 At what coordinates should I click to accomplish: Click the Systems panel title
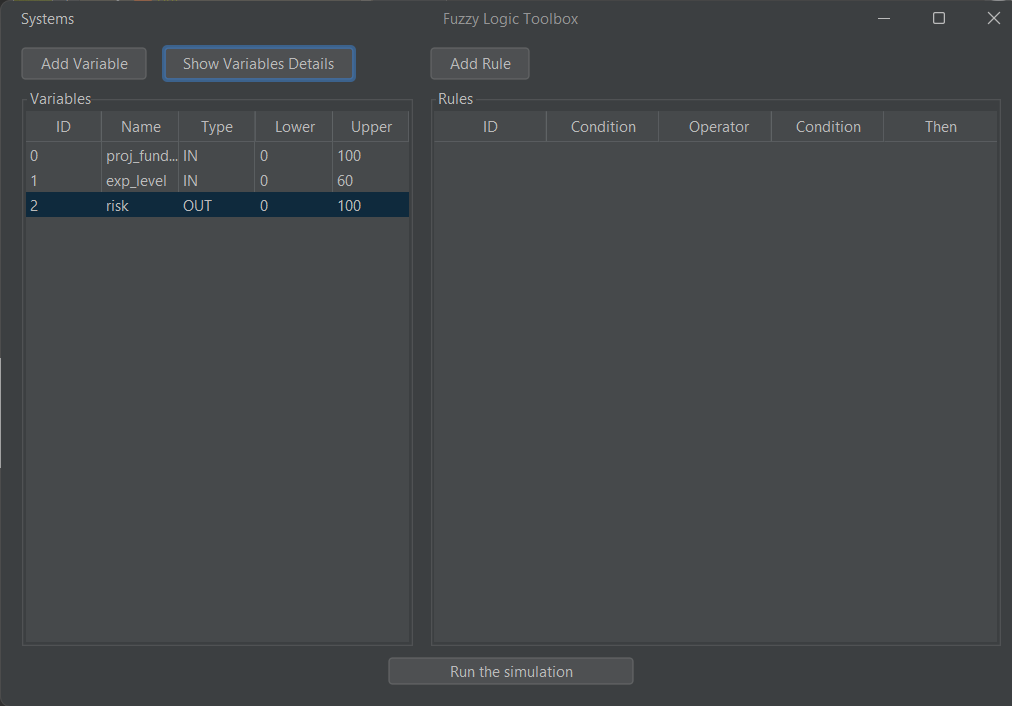[48, 18]
